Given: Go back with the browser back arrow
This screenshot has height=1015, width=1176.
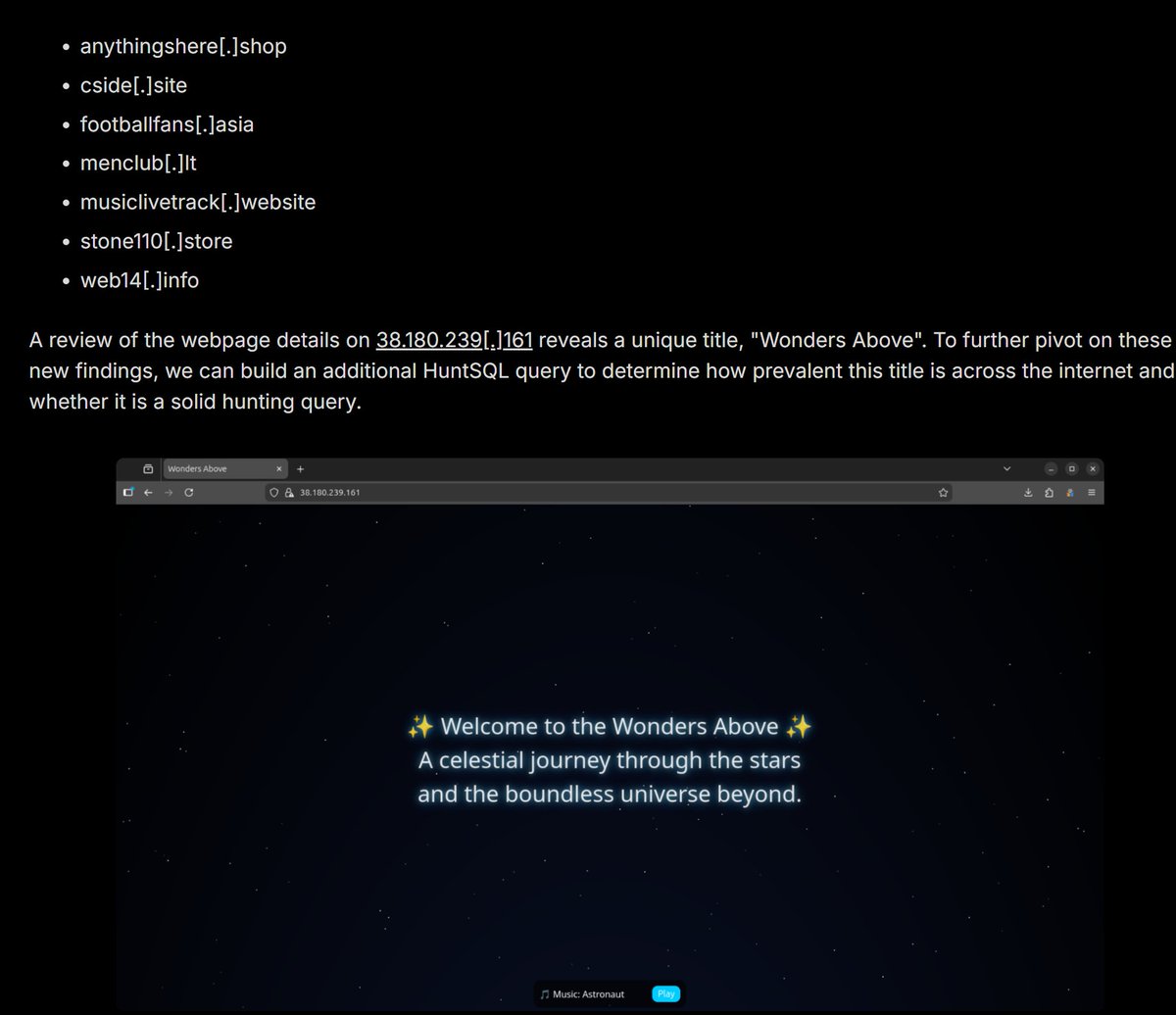Looking at the screenshot, I should click(x=148, y=493).
